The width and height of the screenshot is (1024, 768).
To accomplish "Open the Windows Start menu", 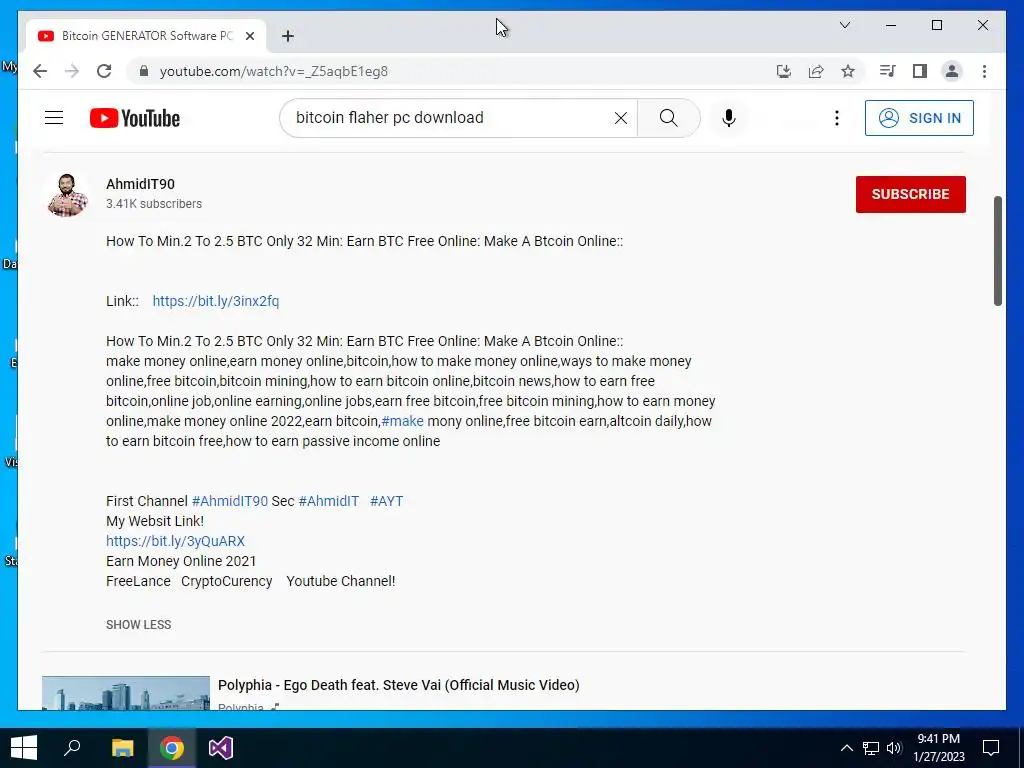I will tap(24, 748).
